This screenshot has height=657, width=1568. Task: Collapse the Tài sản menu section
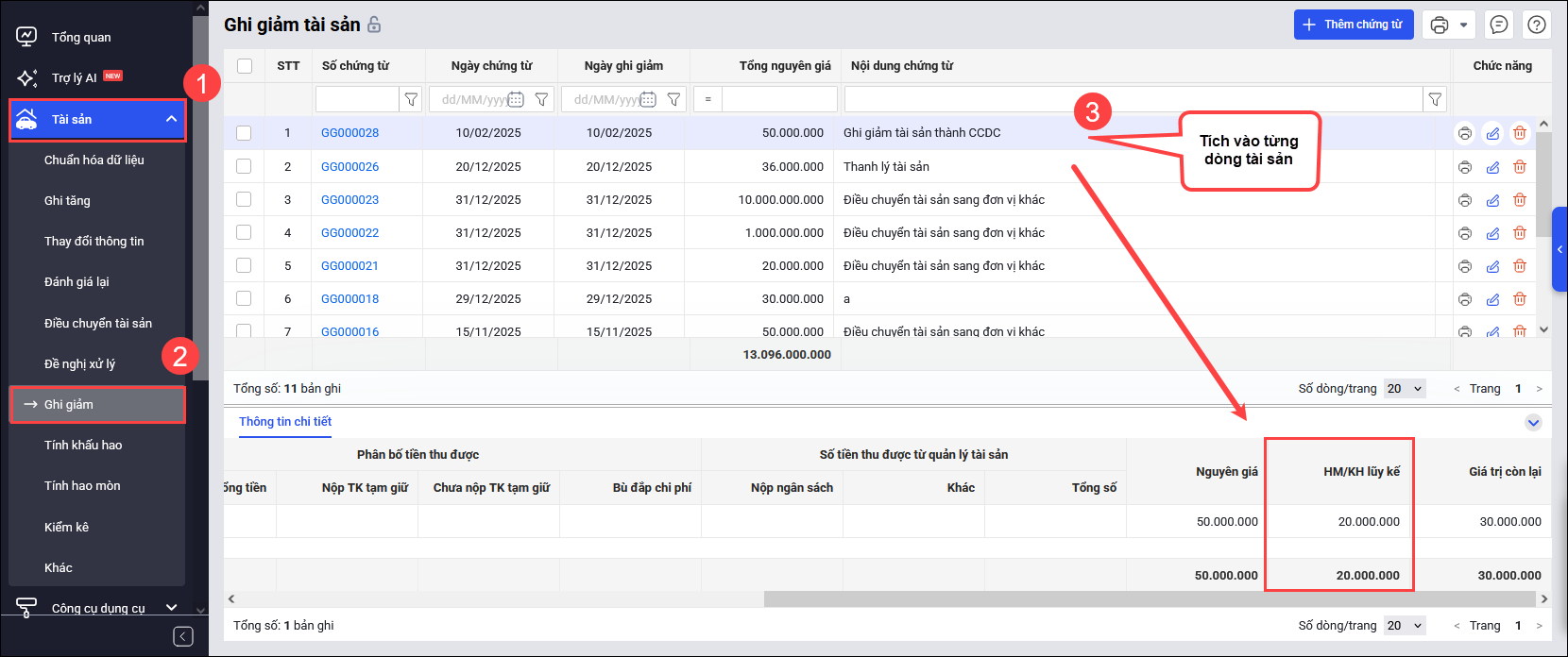click(x=171, y=120)
